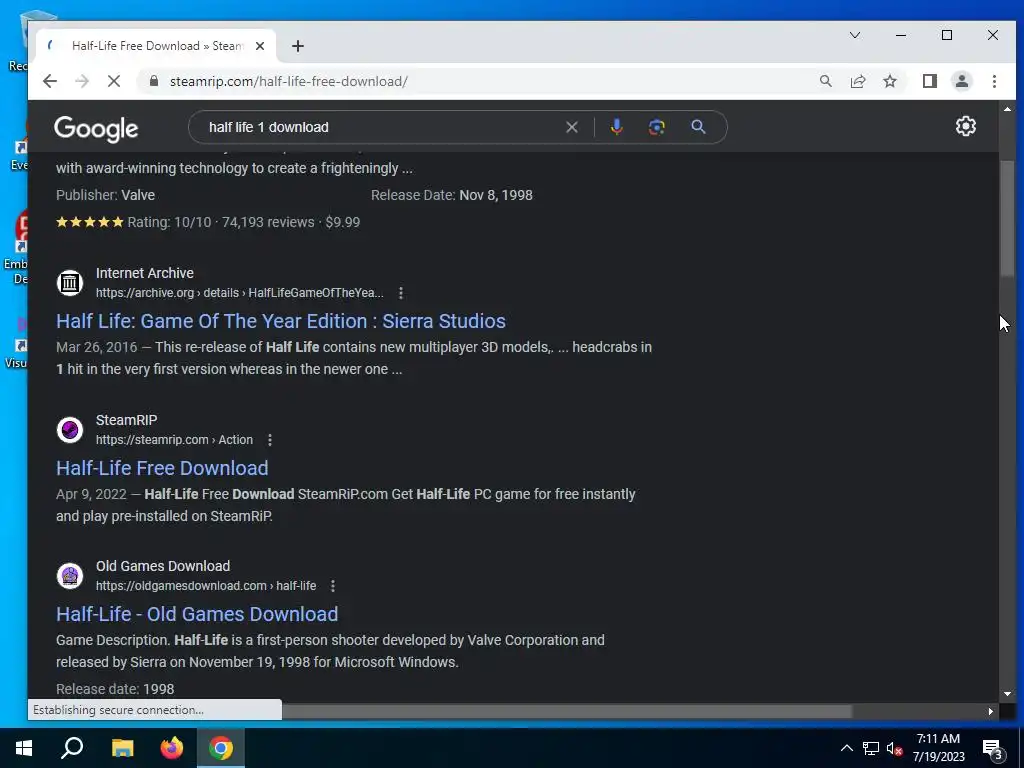Open Google quick settings gear
The image size is (1024, 768).
click(966, 126)
